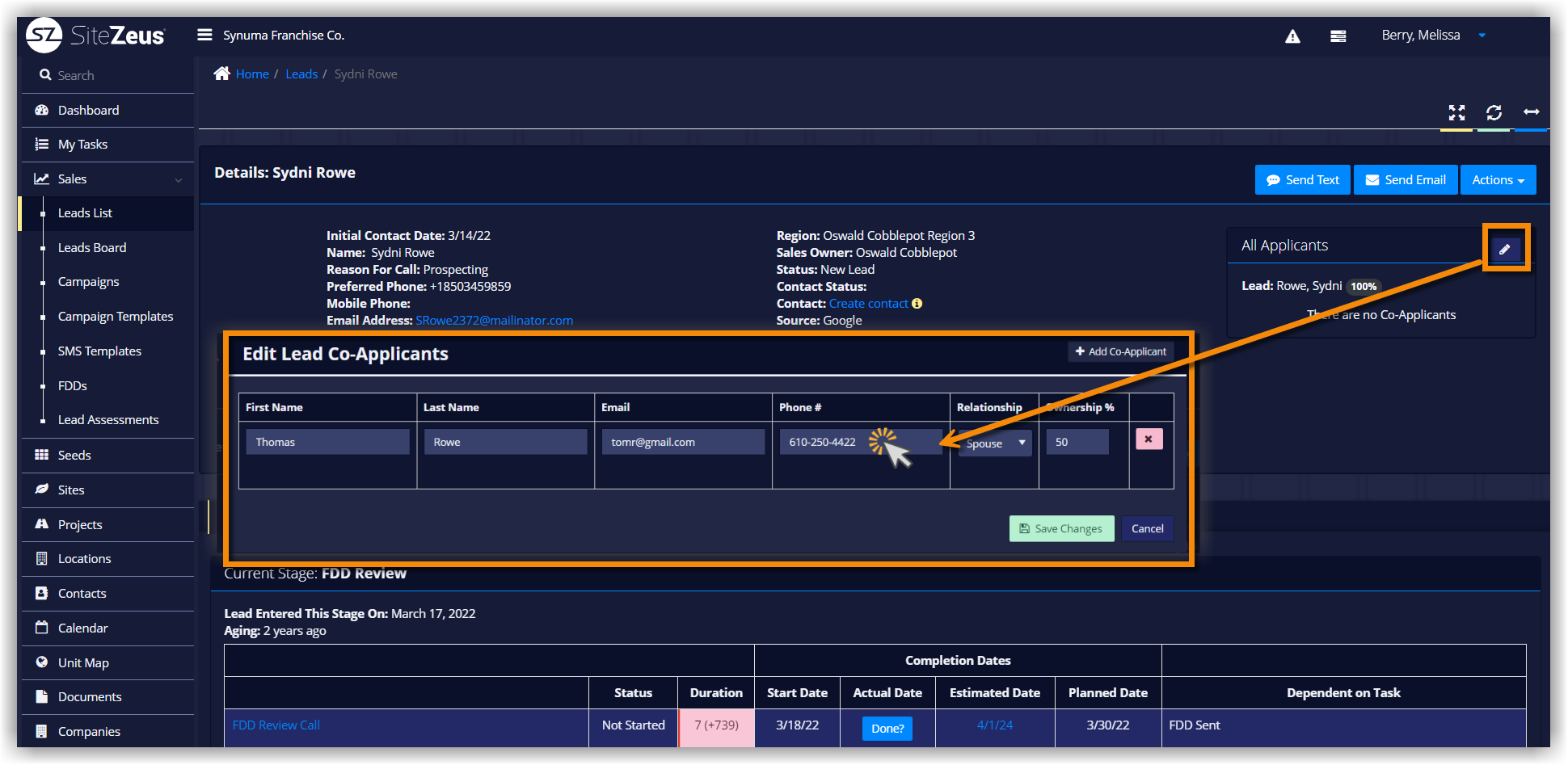Click the My Tasks list icon

(x=42, y=145)
